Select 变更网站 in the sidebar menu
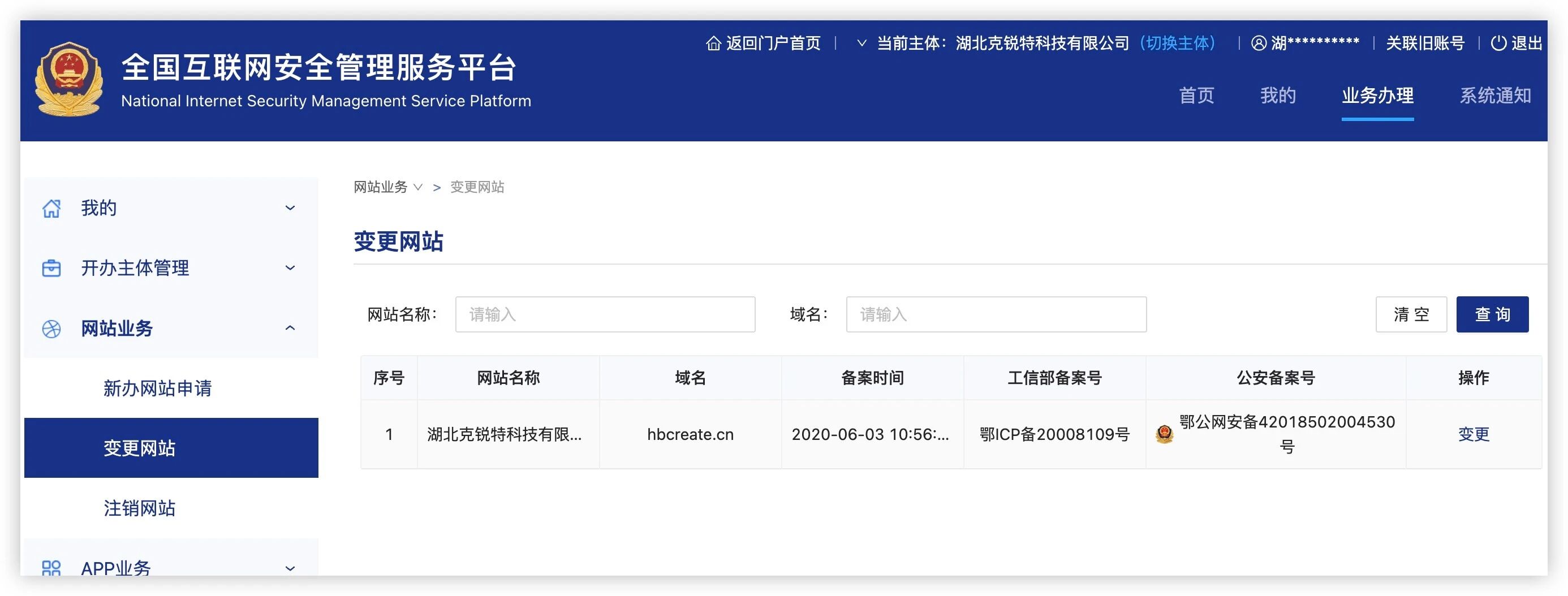This screenshot has width=1568, height=596. (171, 448)
